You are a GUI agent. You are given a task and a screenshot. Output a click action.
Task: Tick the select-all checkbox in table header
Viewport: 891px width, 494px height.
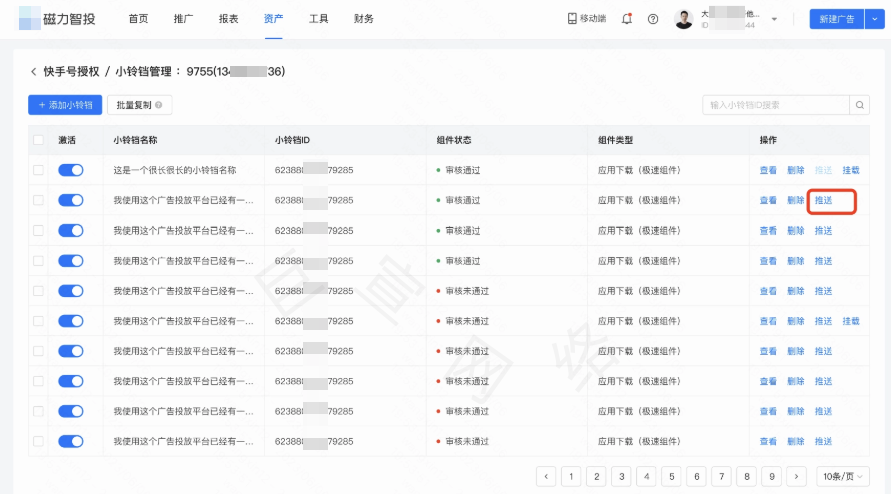pos(38,140)
